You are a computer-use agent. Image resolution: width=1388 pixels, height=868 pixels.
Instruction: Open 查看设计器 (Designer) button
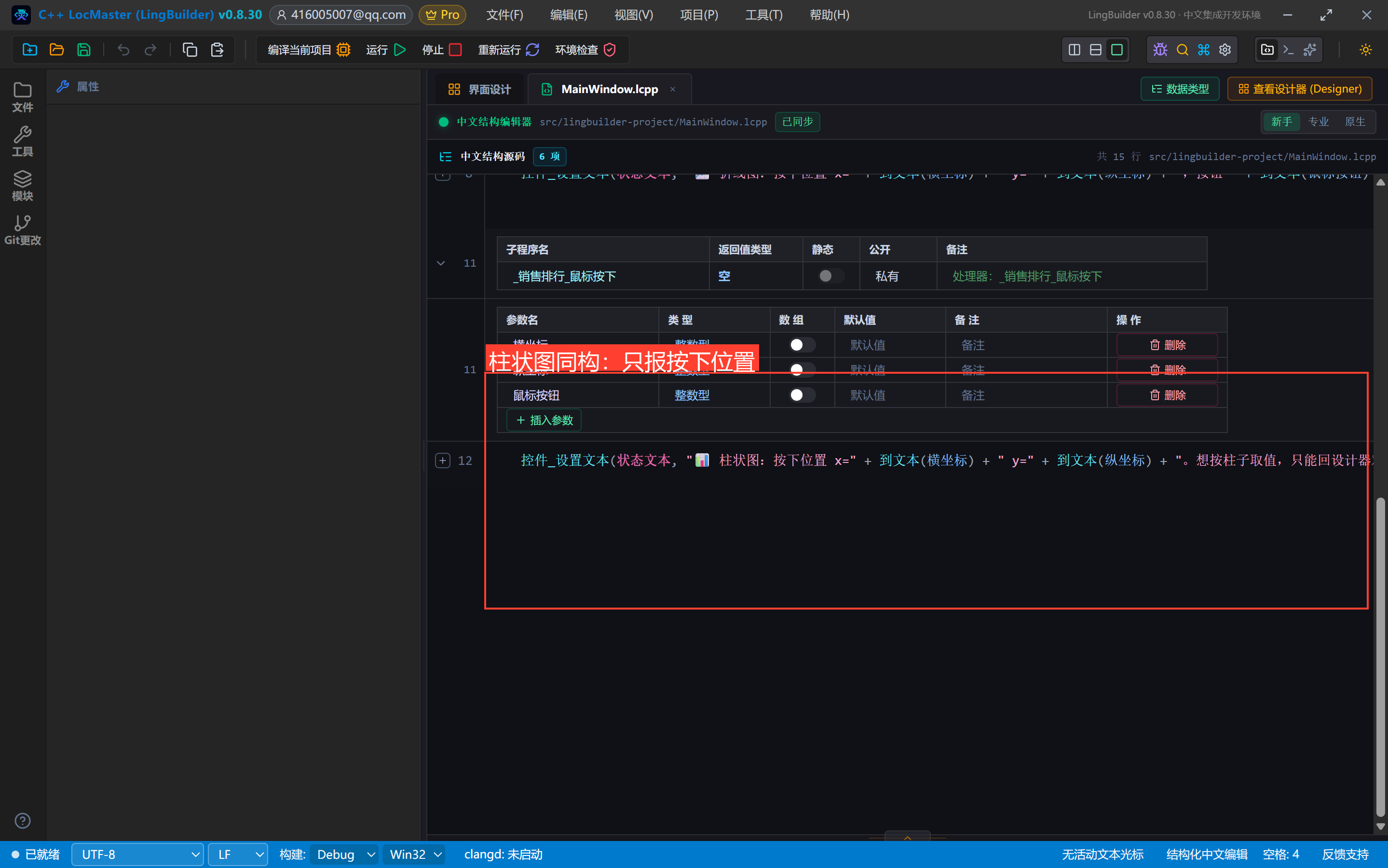[x=1300, y=89]
